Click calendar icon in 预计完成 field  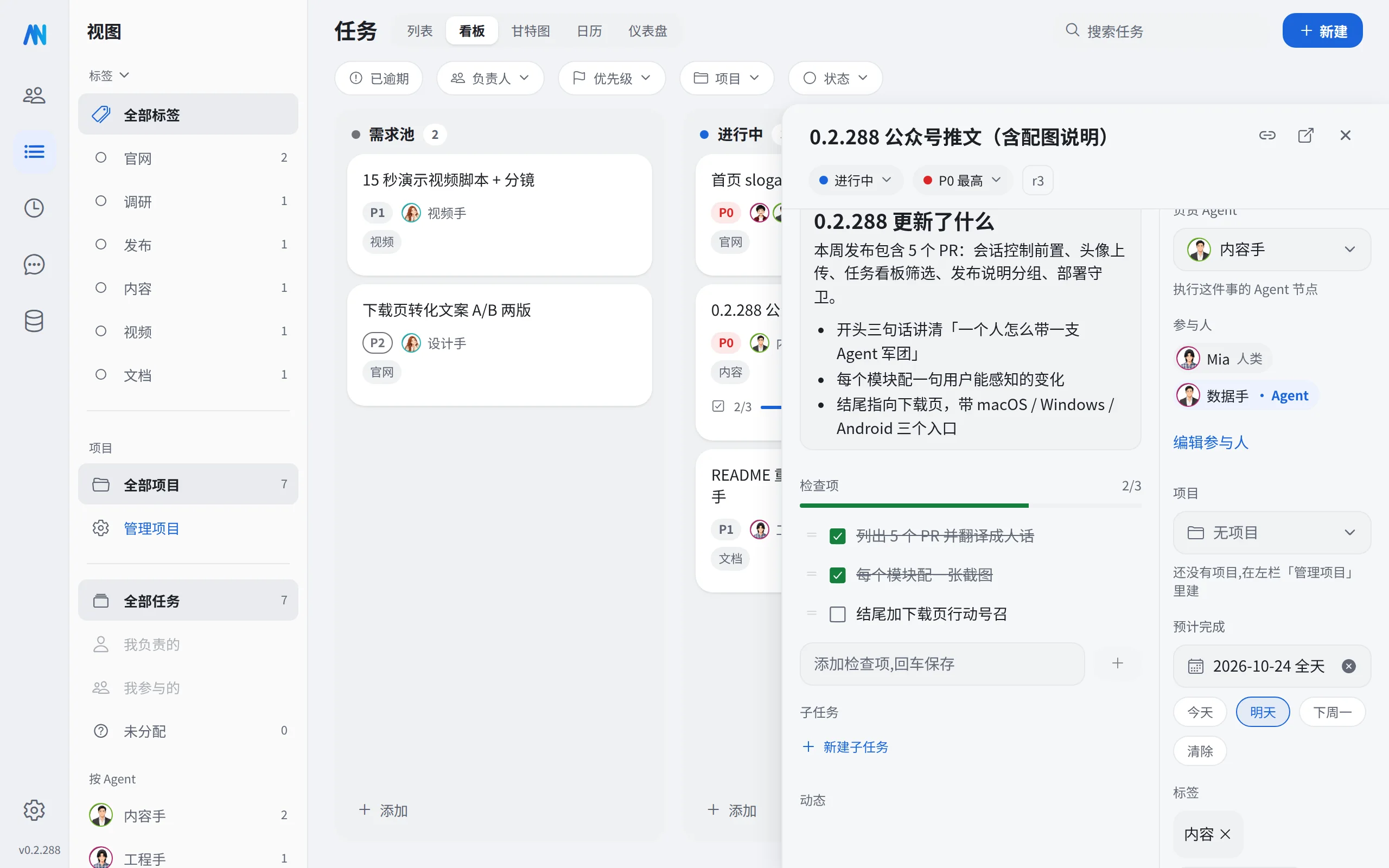click(1196, 667)
